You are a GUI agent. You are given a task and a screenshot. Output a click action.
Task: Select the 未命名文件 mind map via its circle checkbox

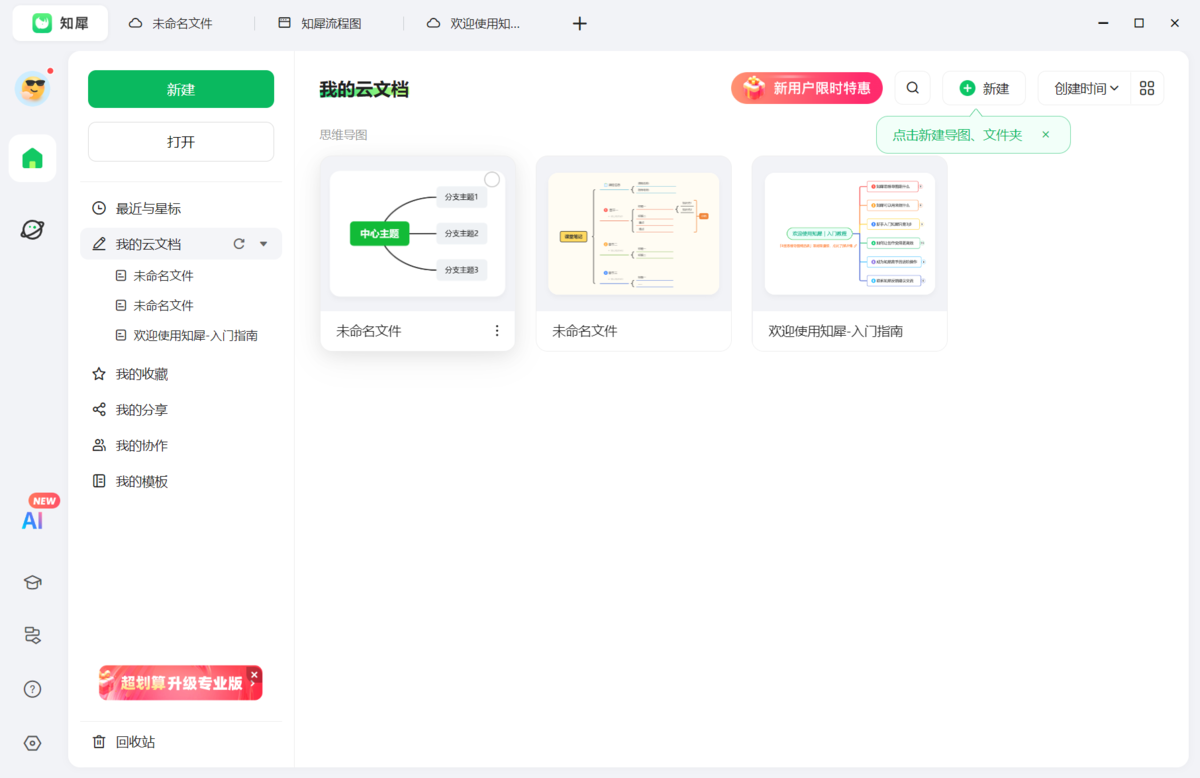tap(491, 178)
